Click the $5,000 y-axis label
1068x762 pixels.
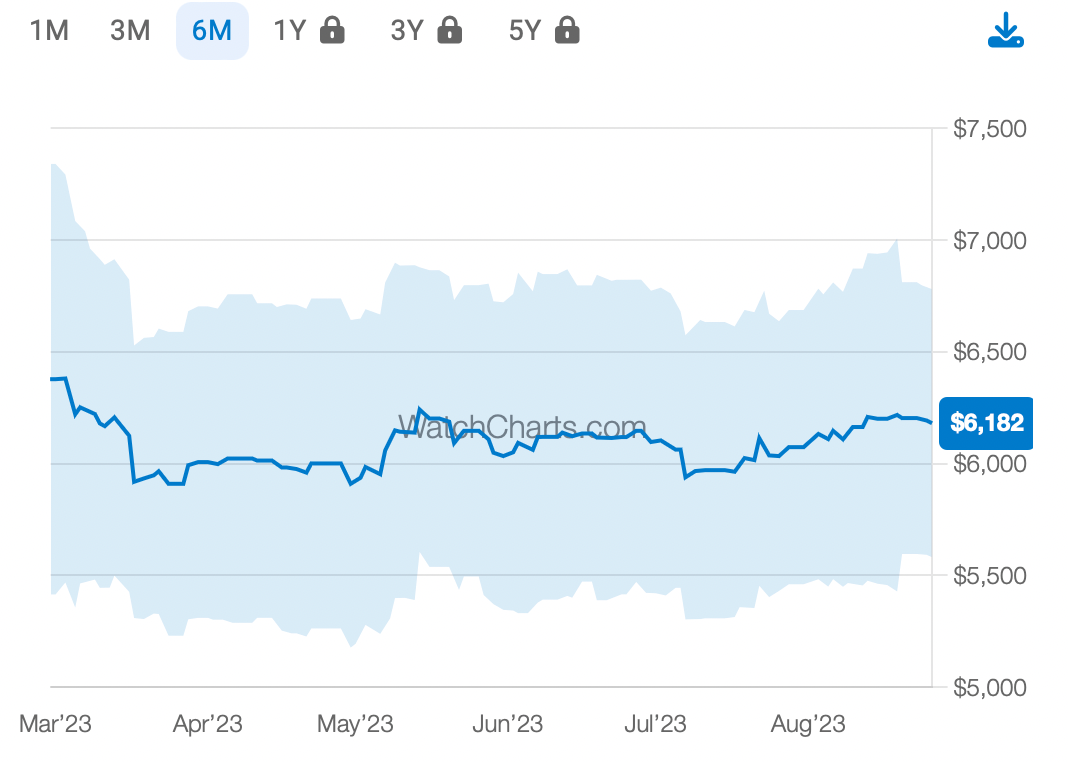(988, 688)
